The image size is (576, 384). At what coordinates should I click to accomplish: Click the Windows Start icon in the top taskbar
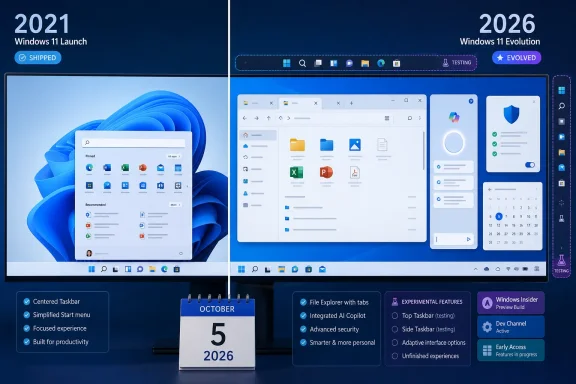point(287,63)
